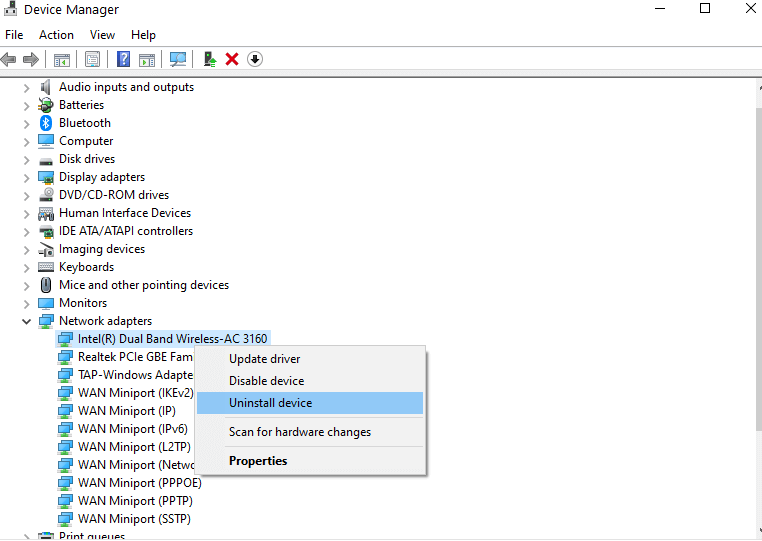Click the Human Interface Devices label
This screenshot has height=541, width=762.
tap(125, 213)
